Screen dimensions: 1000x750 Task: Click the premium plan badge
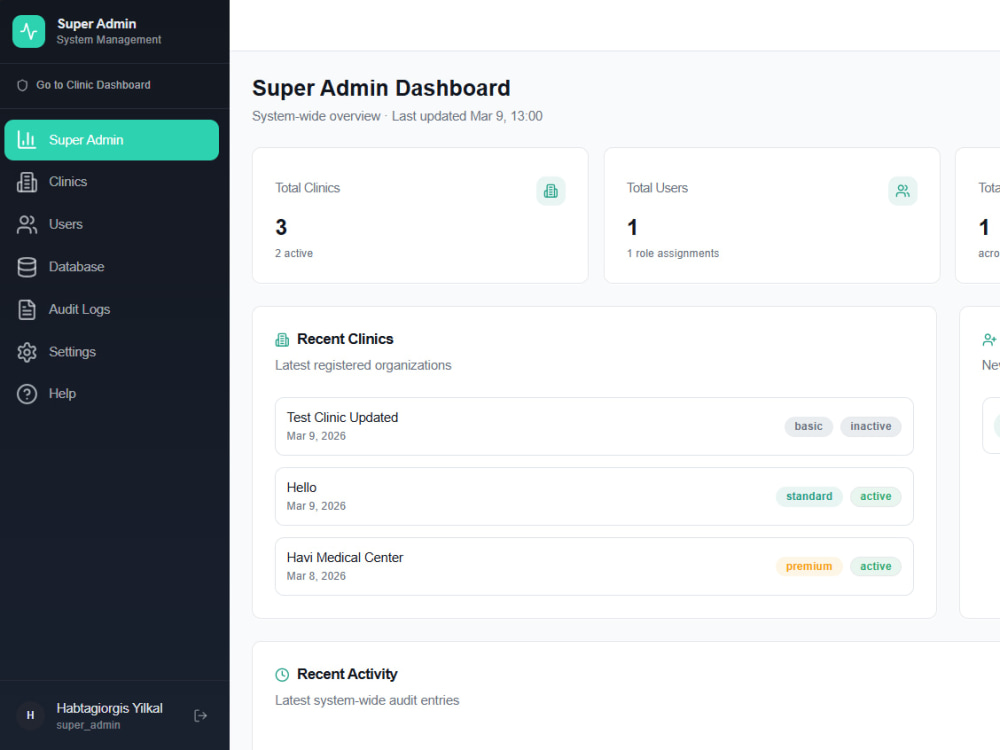click(x=809, y=567)
